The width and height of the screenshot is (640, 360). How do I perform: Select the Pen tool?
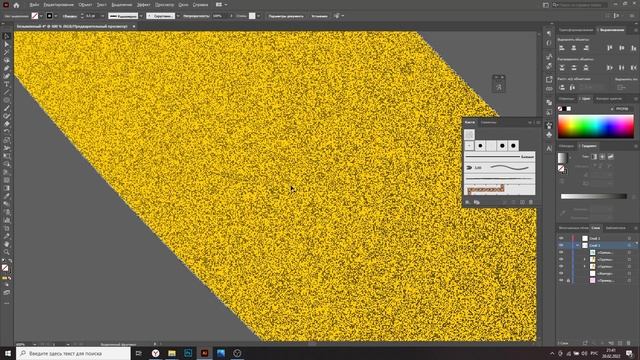7,68
